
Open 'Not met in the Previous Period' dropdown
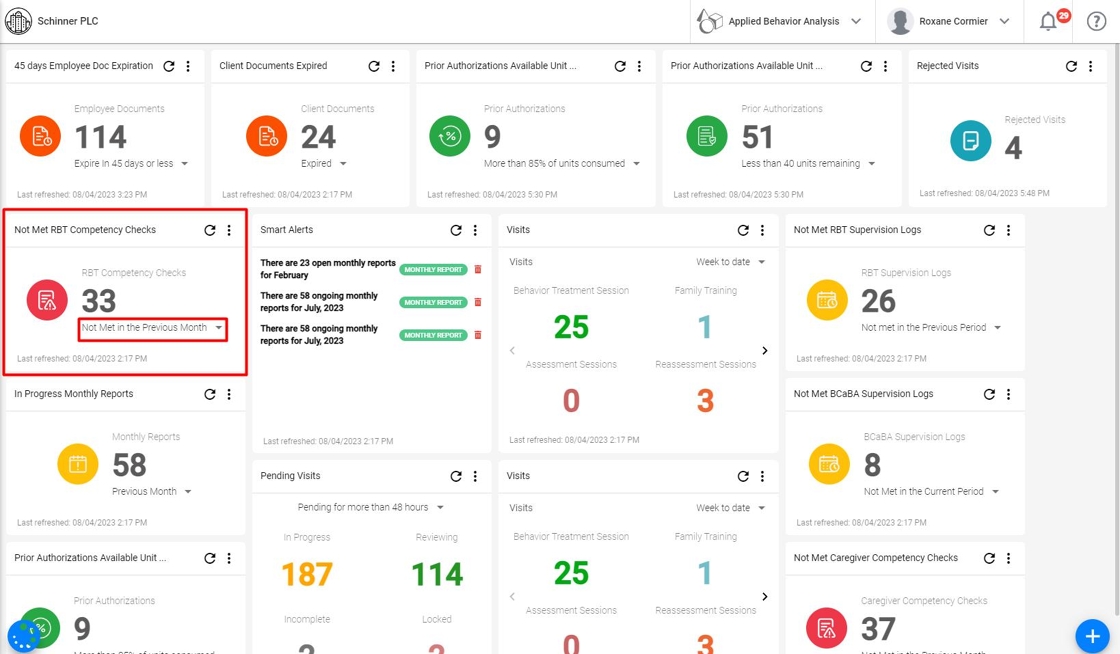pyautogui.click(x=931, y=328)
